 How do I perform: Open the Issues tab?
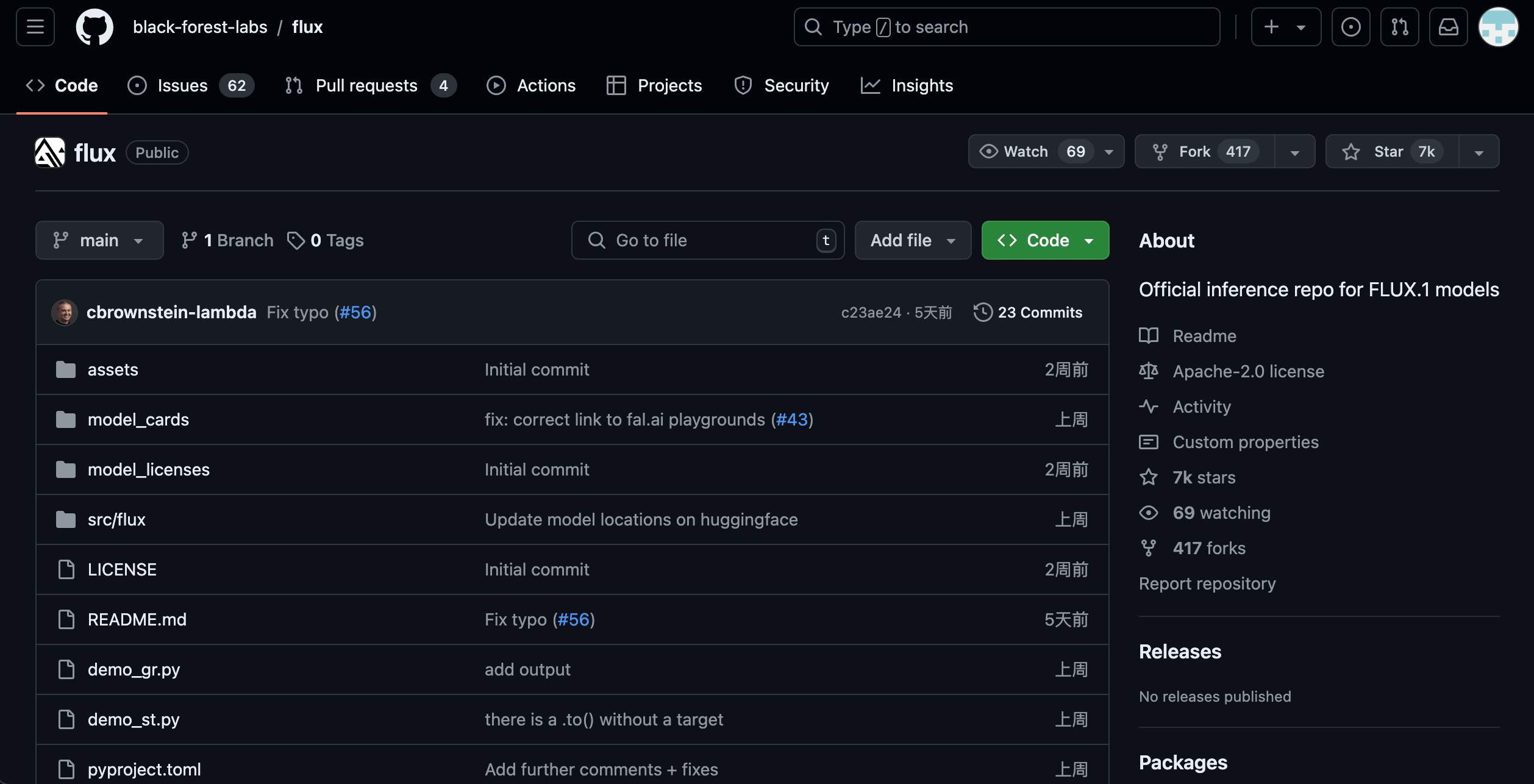click(x=191, y=85)
